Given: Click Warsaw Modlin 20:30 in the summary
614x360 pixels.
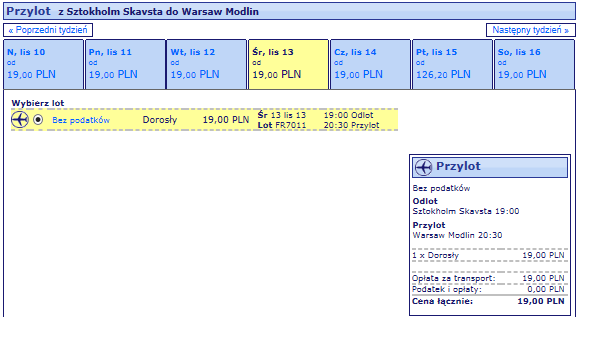Looking at the screenshot, I should pyautogui.click(x=457, y=235).
